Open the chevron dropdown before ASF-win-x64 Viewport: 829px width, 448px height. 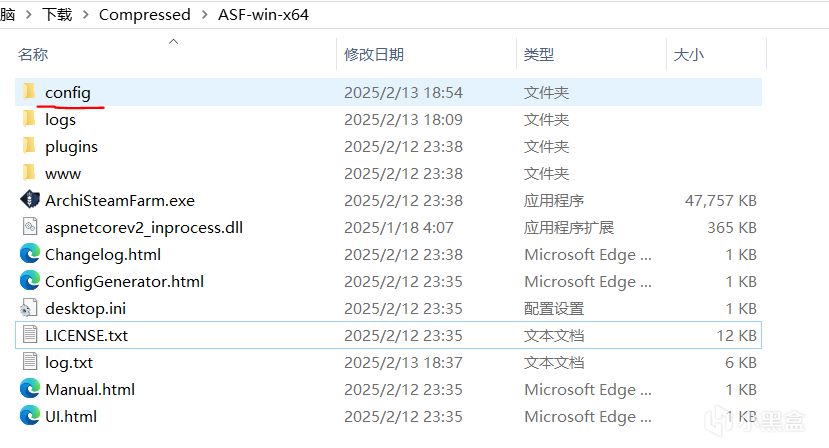(x=203, y=15)
